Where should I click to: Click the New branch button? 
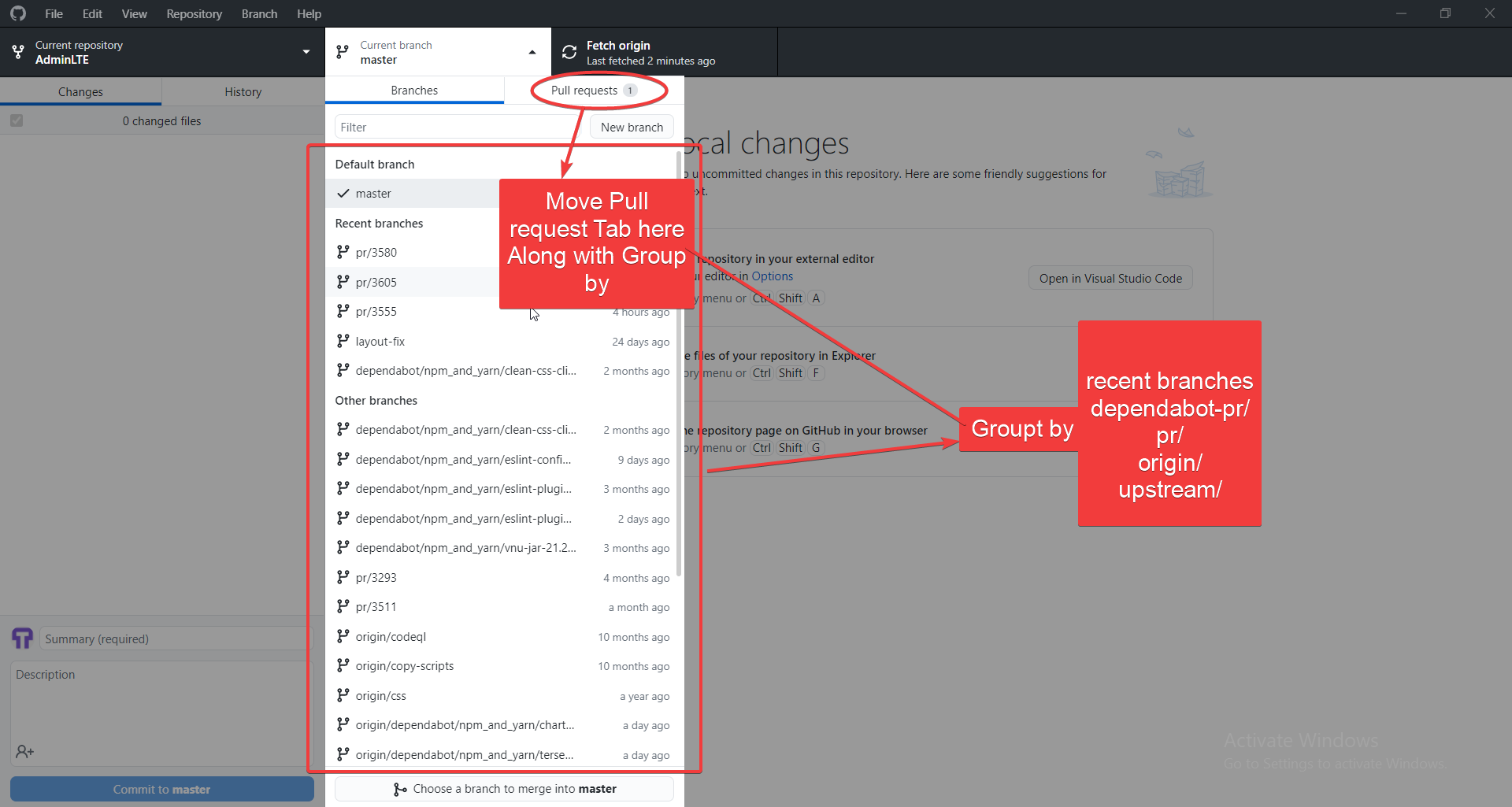point(631,126)
